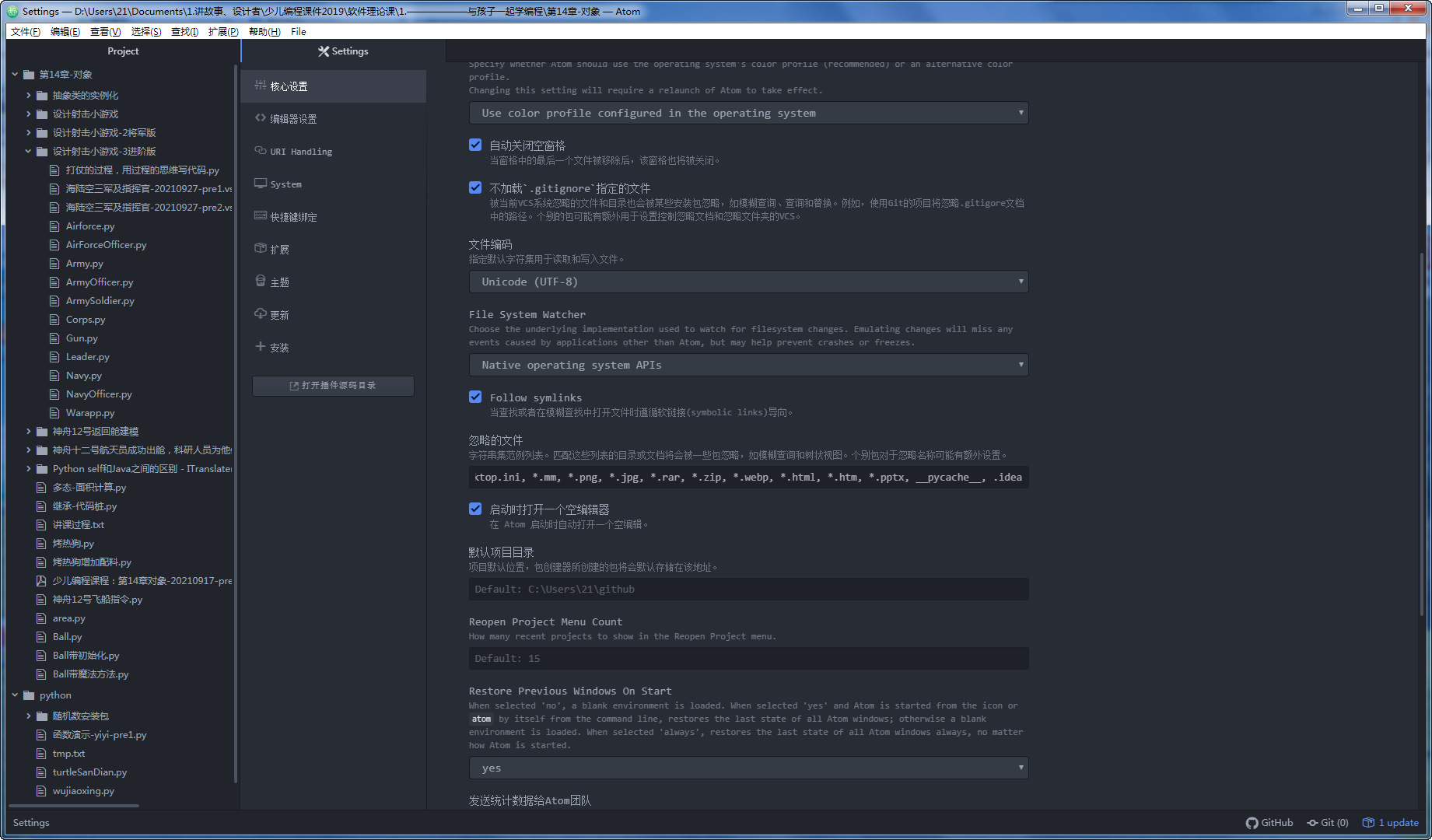This screenshot has height=840, width=1432.
Task: Click the folder icon beside 抽象类的实例化
Action: (42, 96)
